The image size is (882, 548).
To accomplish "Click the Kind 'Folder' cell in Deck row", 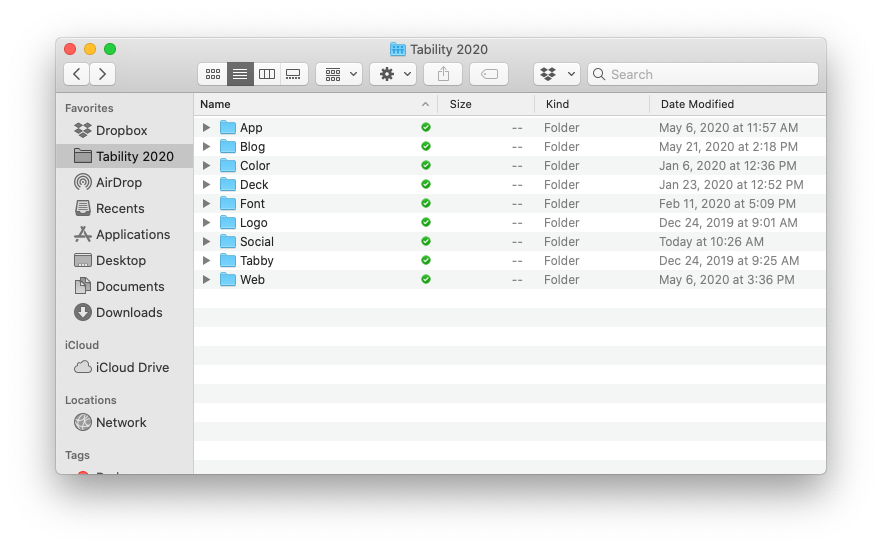I will point(561,185).
